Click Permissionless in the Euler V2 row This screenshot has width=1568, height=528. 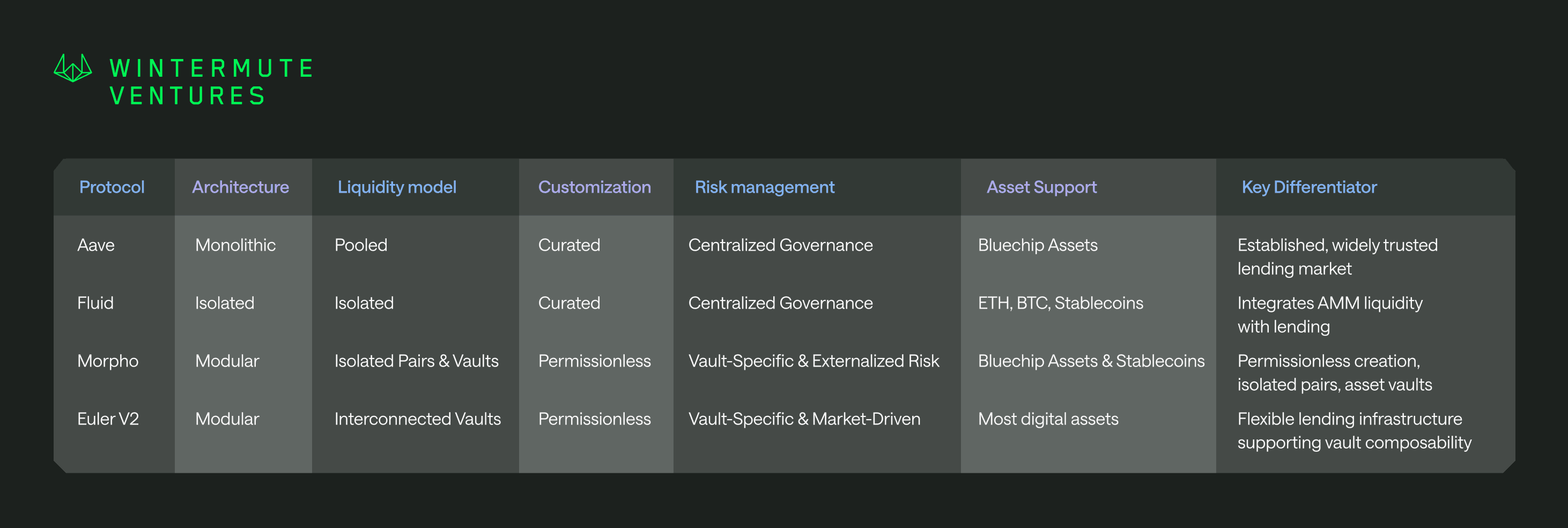pos(594,419)
